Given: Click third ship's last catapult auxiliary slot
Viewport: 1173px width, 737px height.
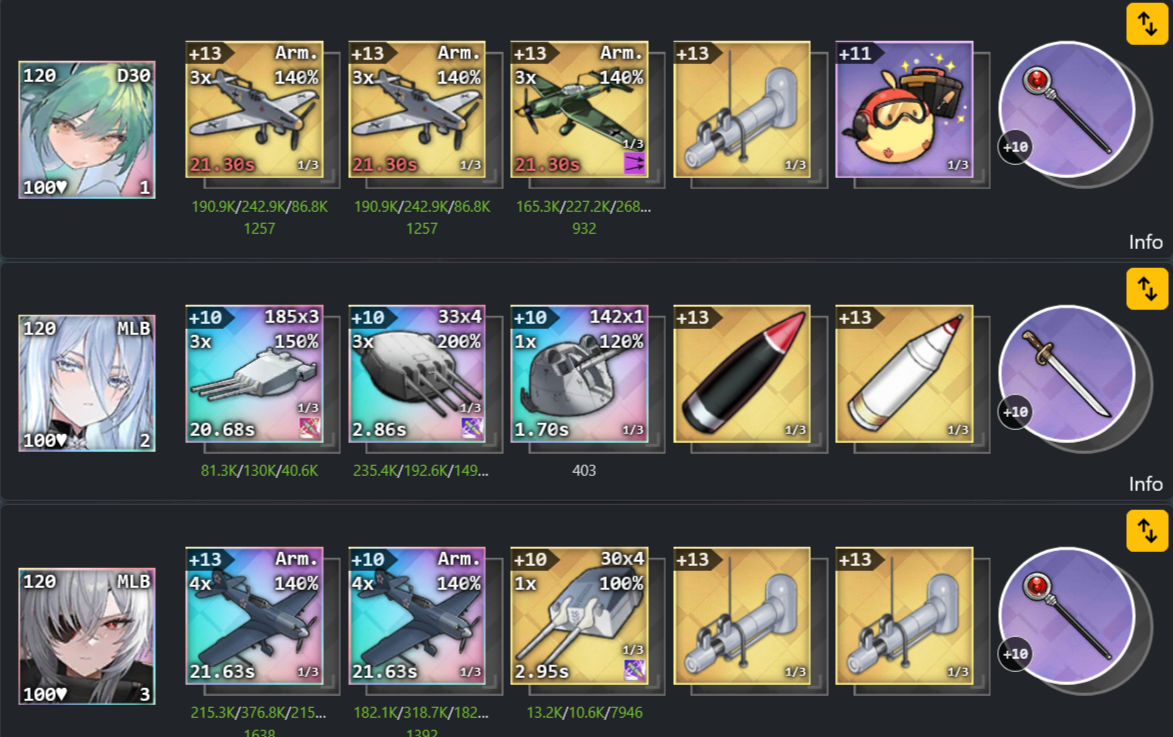Looking at the screenshot, I should pos(904,616).
